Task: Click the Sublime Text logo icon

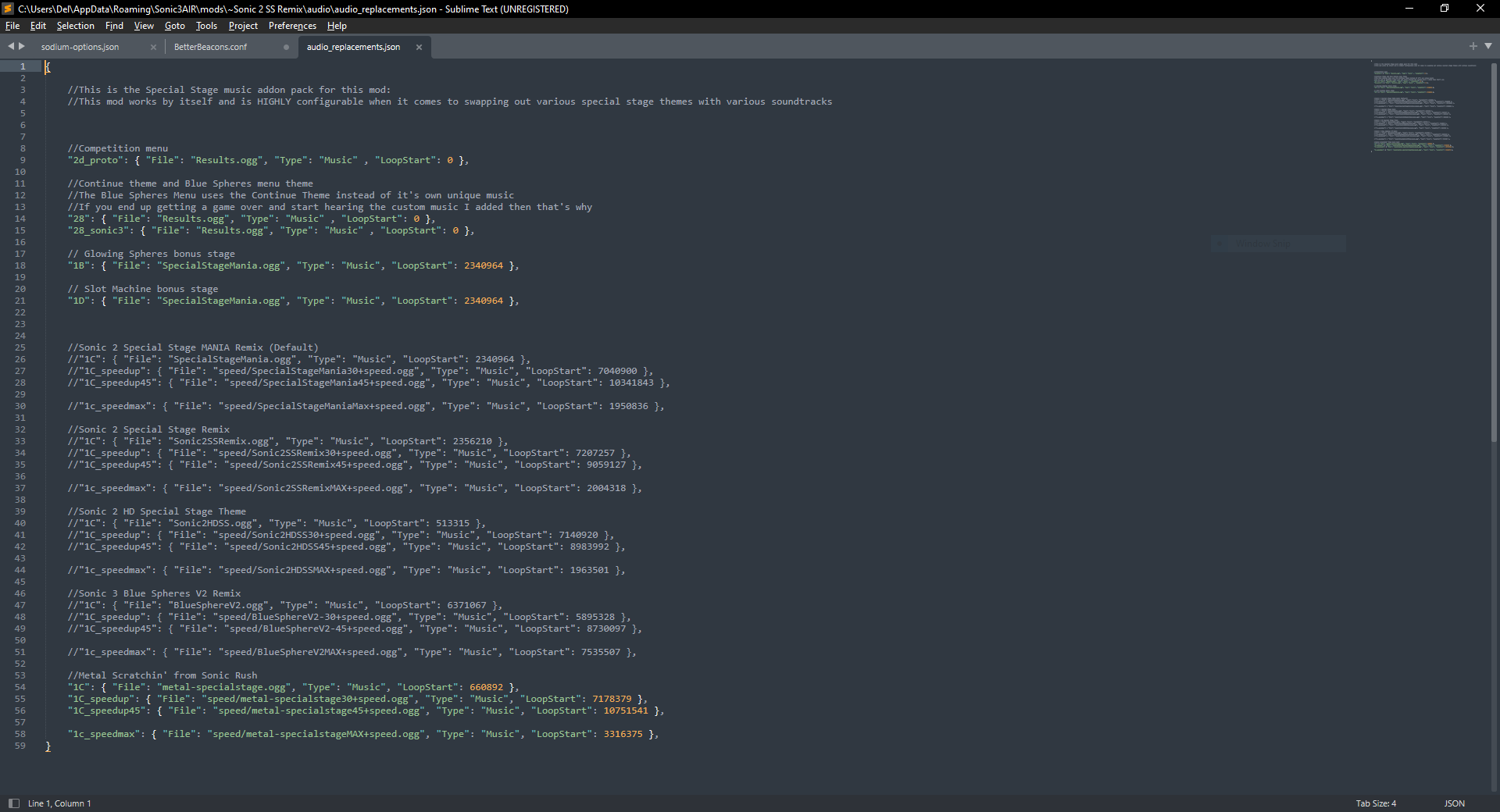Action: 7,9
